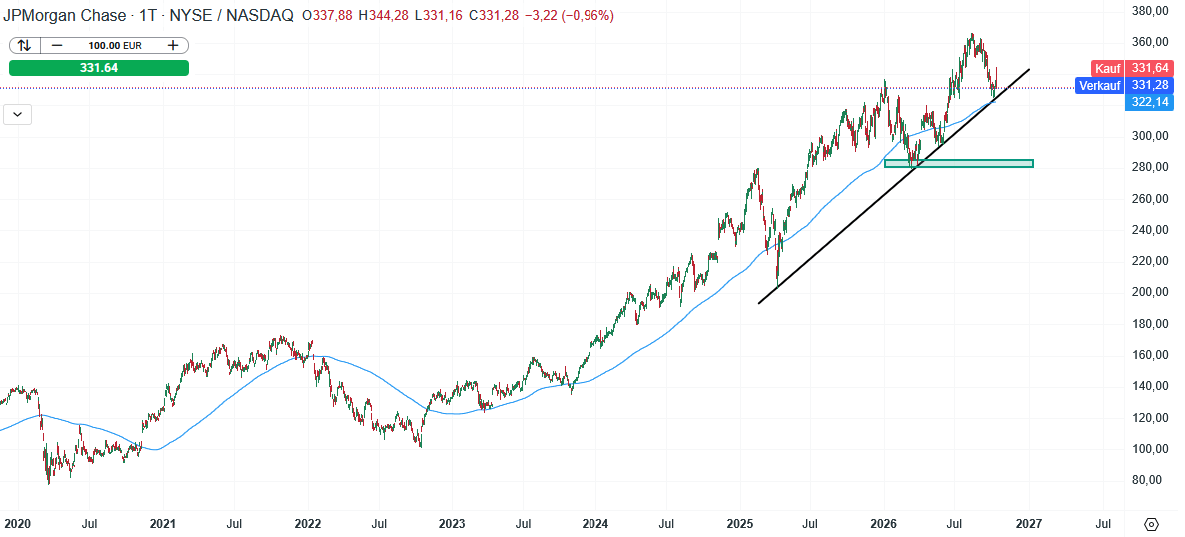Click the 2027 label on time axis
The width and height of the screenshot is (1185, 537).
tap(1029, 523)
